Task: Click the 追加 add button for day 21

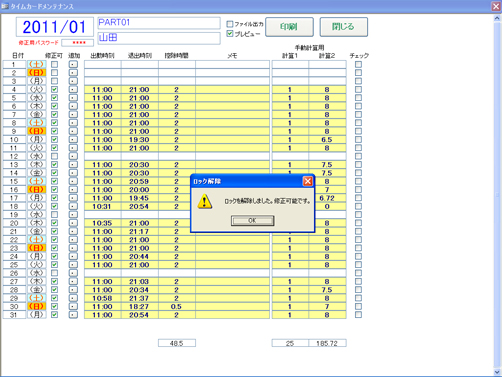Action: [73, 231]
